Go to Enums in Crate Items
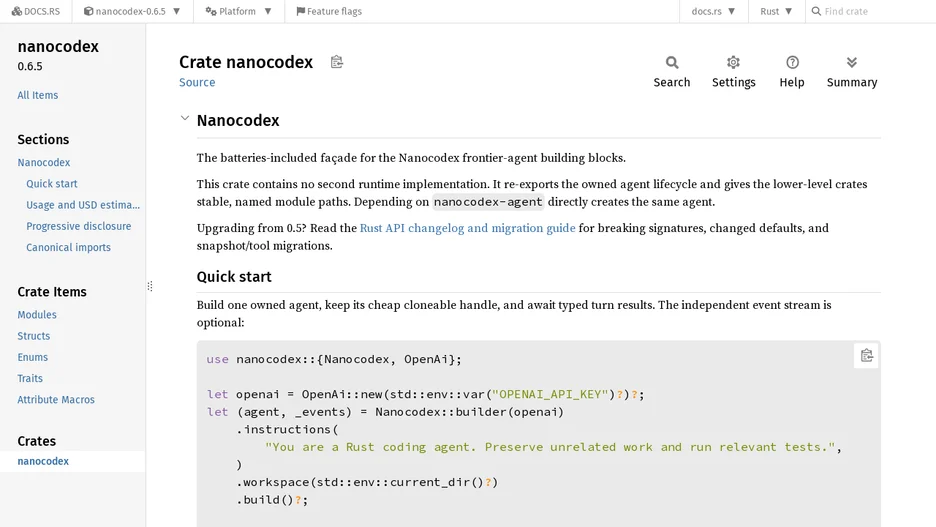The height and width of the screenshot is (527, 936). [x=32, y=357]
